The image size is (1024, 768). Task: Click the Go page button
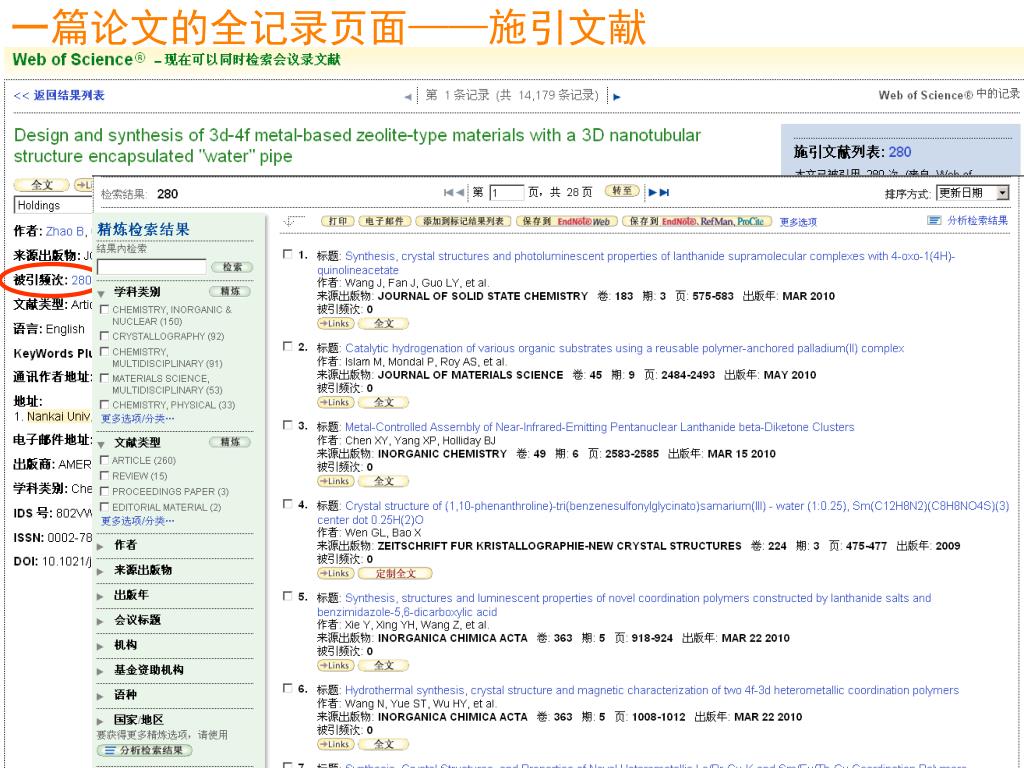[622, 191]
